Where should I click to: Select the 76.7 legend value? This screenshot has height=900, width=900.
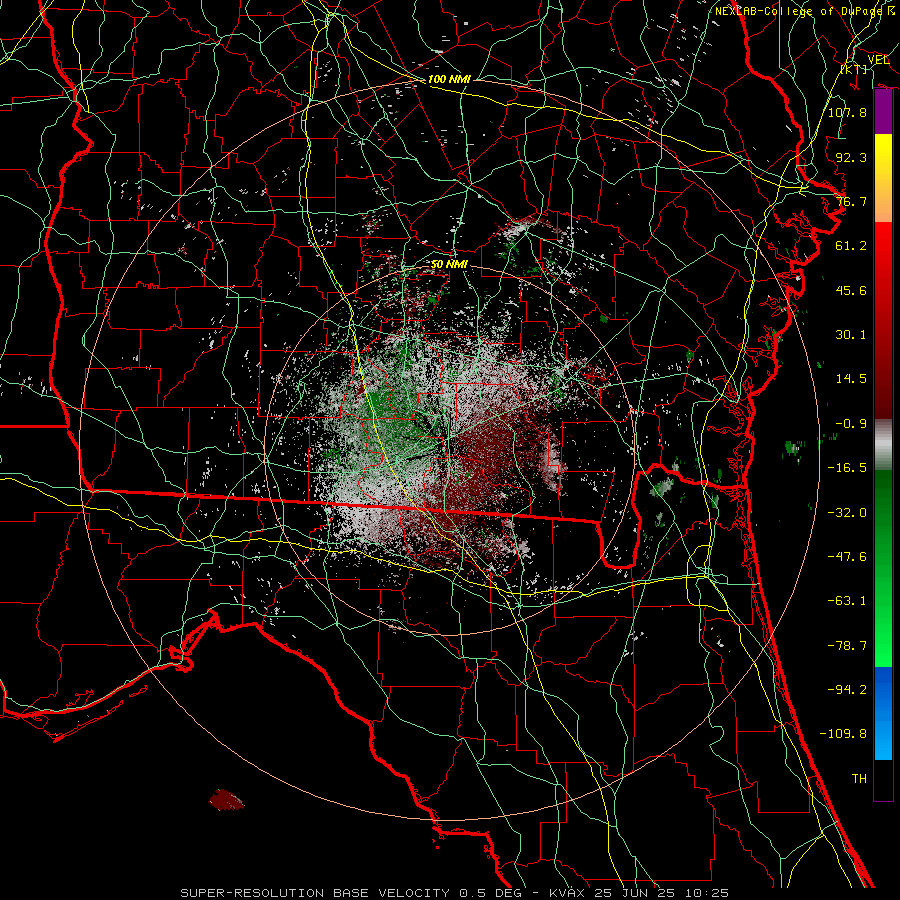coord(851,201)
